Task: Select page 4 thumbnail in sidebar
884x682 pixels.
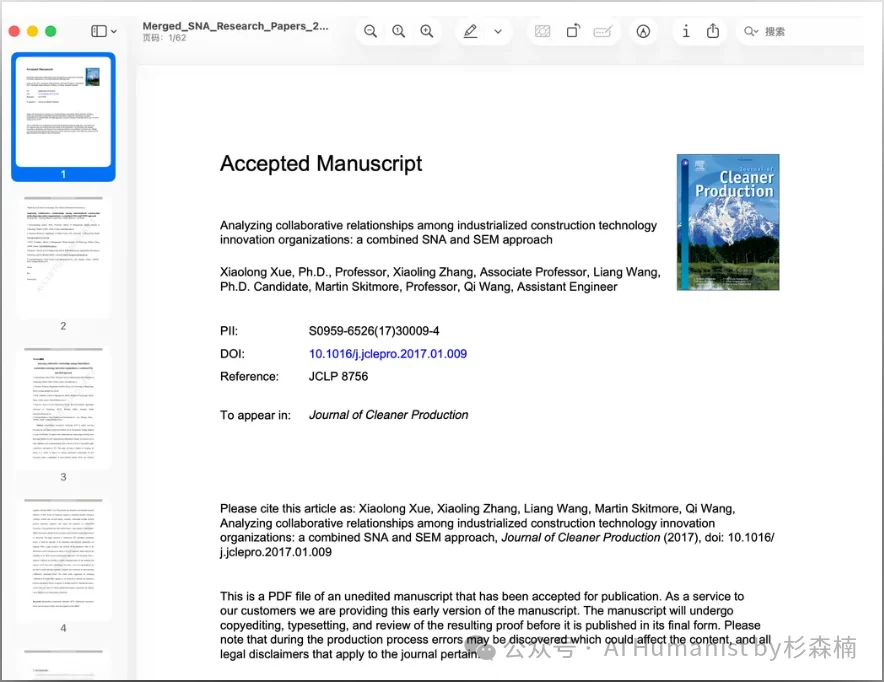Action: 63,558
